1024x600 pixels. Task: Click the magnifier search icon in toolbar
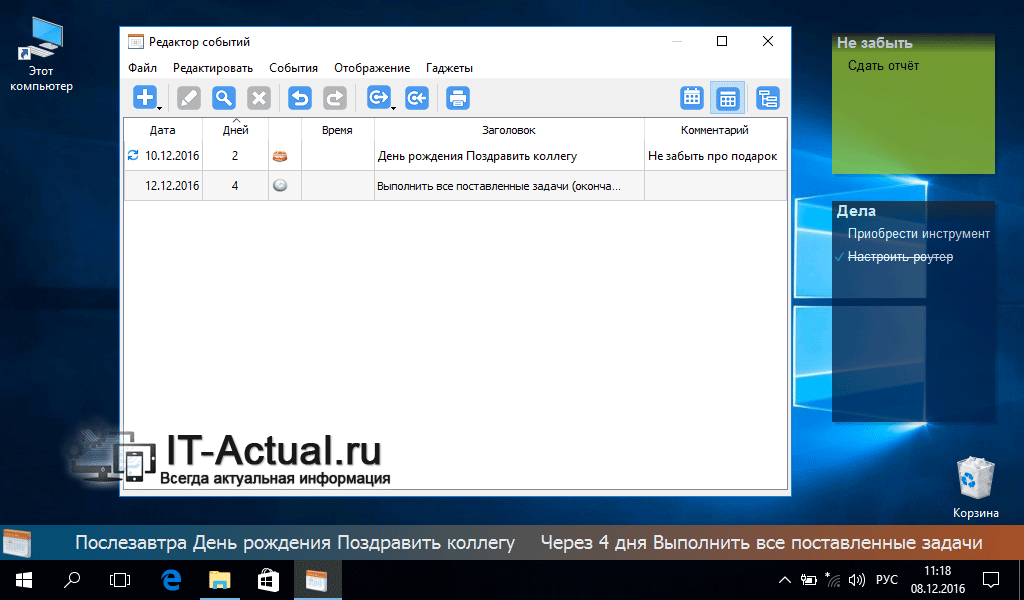click(x=224, y=97)
